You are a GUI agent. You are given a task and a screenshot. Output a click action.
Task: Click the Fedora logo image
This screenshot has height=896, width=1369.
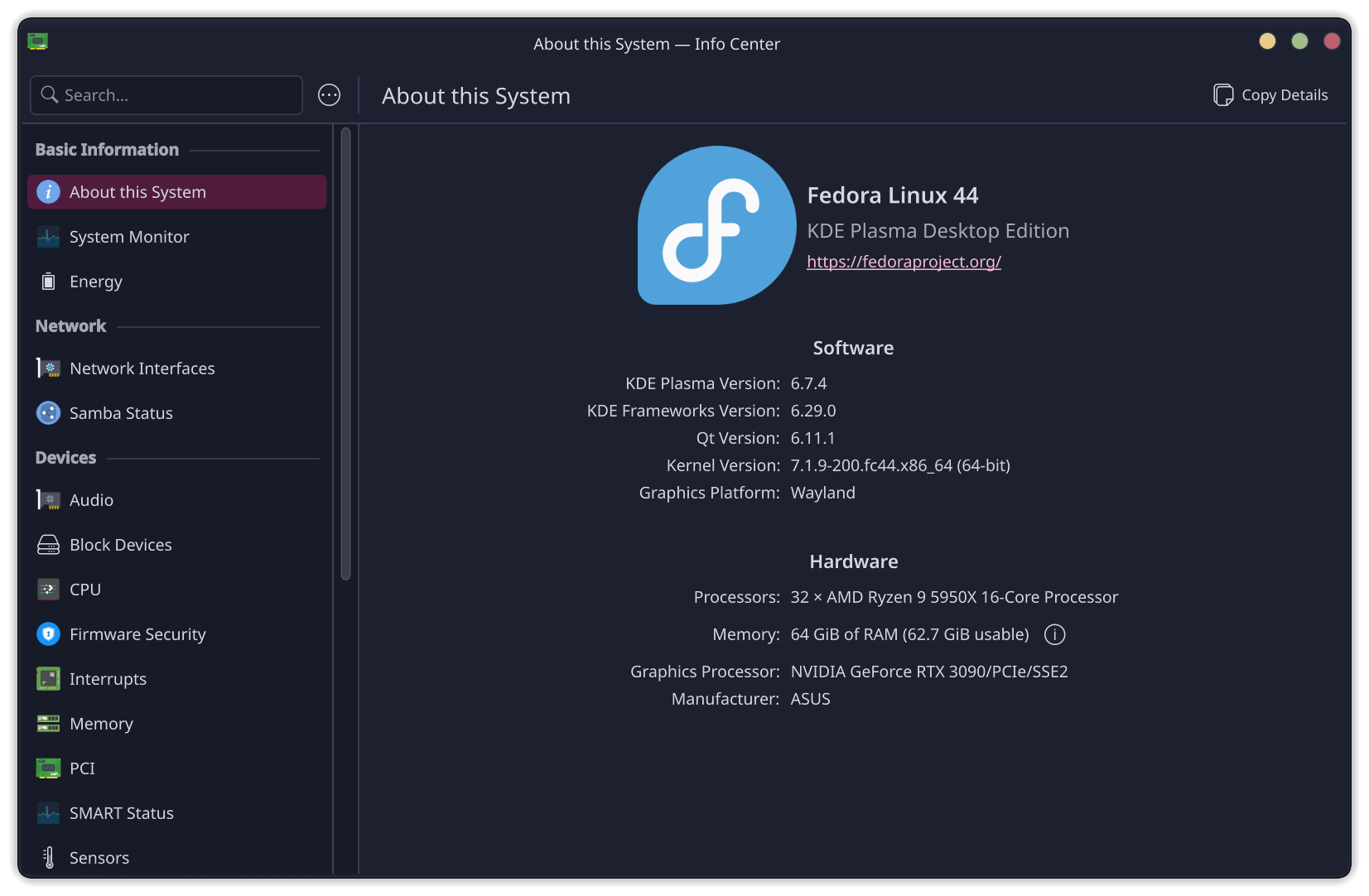click(x=716, y=225)
